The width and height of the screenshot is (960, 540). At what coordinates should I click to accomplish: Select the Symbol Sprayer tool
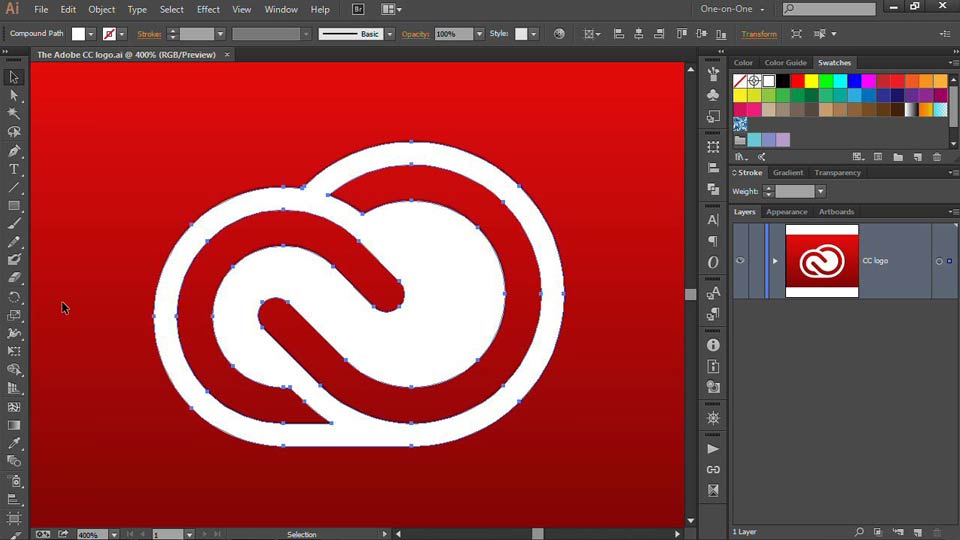pyautogui.click(x=13, y=481)
